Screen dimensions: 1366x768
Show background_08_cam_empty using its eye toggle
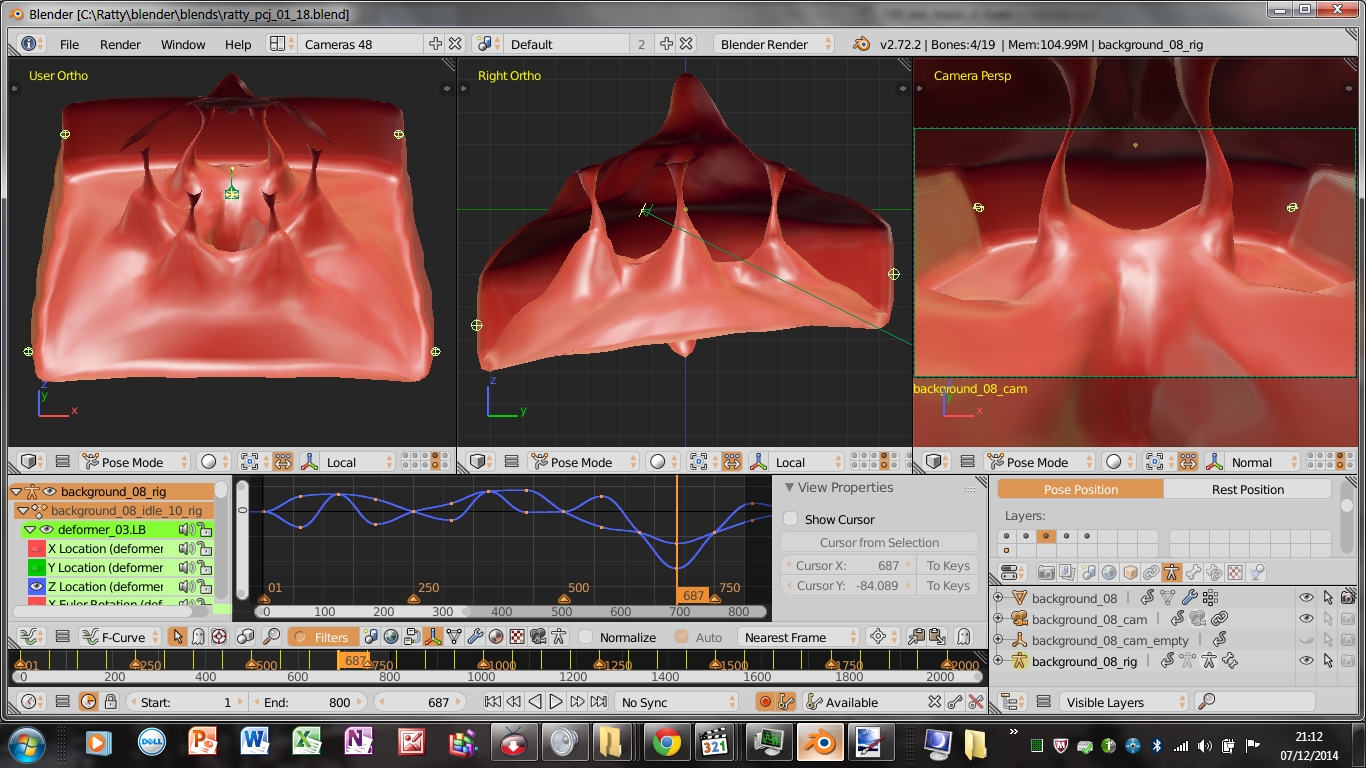point(1306,640)
